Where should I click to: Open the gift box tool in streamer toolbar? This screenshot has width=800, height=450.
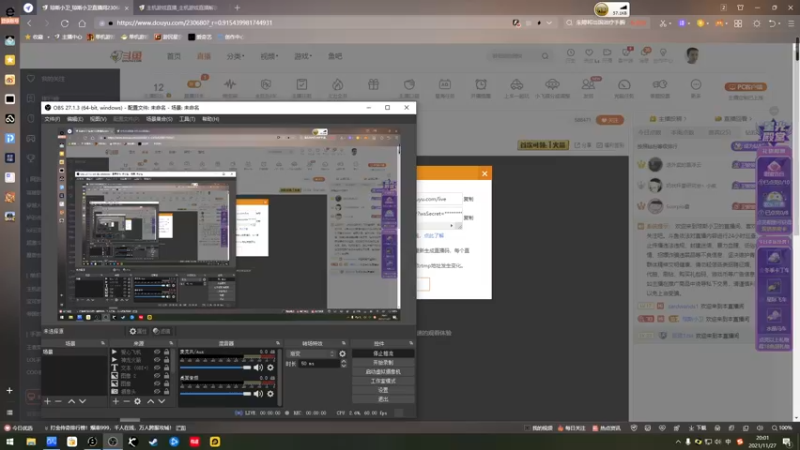pos(373,85)
